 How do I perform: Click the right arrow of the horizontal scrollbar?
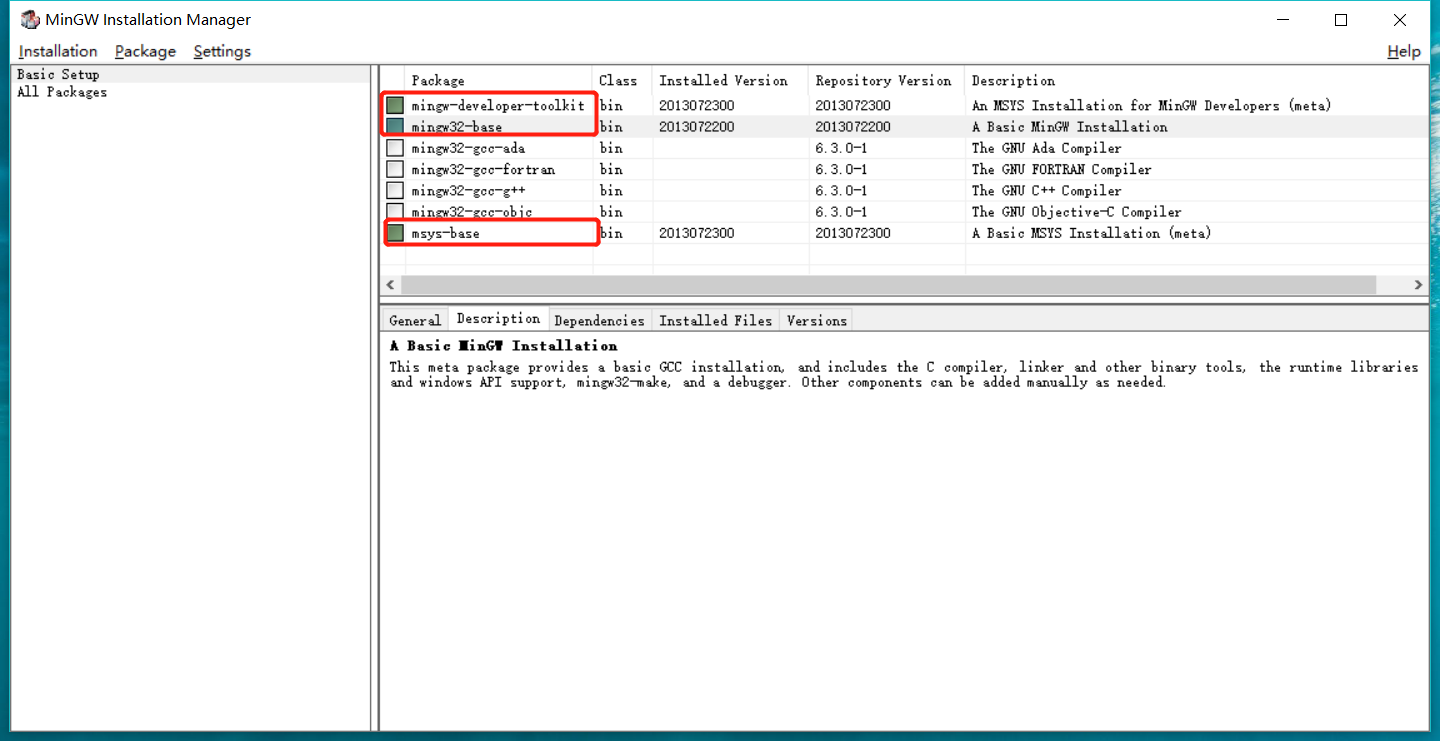[1418, 284]
